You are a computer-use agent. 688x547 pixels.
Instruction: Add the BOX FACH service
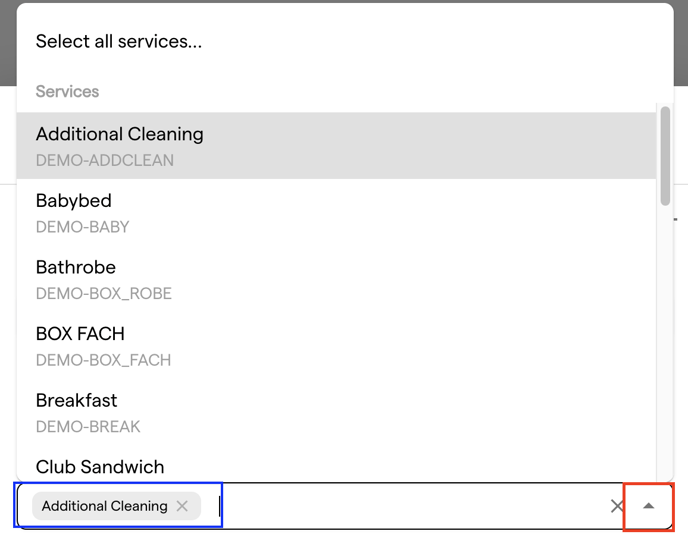[x=336, y=346]
